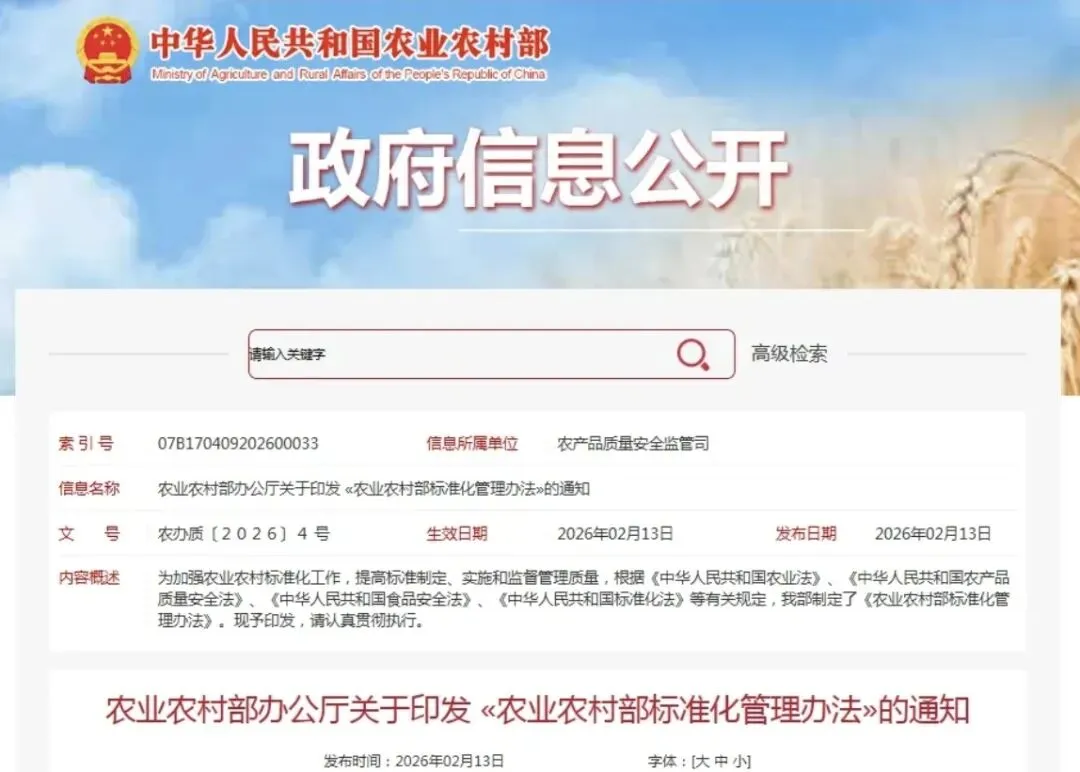Click the 索引号 label
Screen dimensions: 1080x772
pos(86,444)
